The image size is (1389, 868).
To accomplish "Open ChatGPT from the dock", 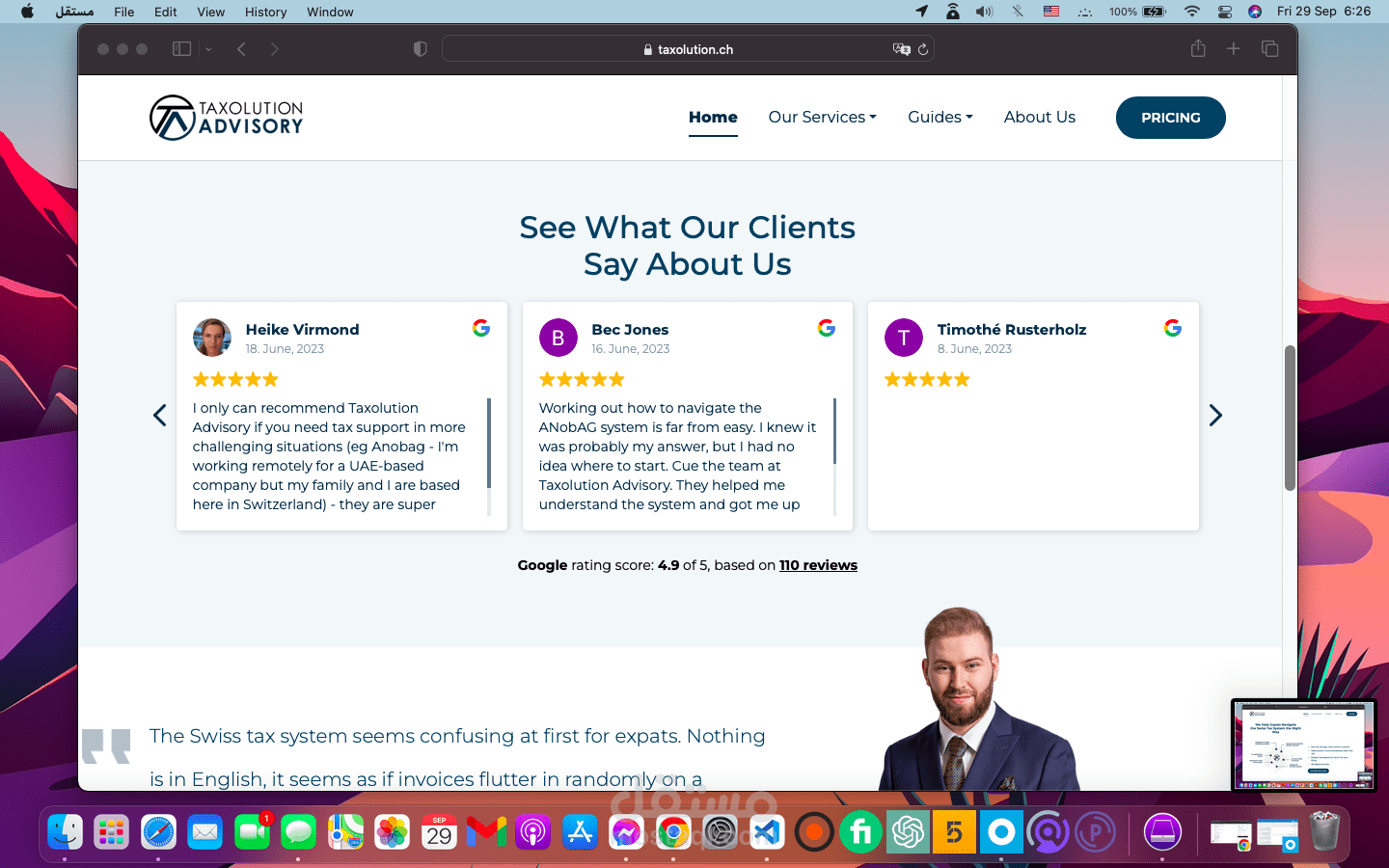I will (x=908, y=831).
